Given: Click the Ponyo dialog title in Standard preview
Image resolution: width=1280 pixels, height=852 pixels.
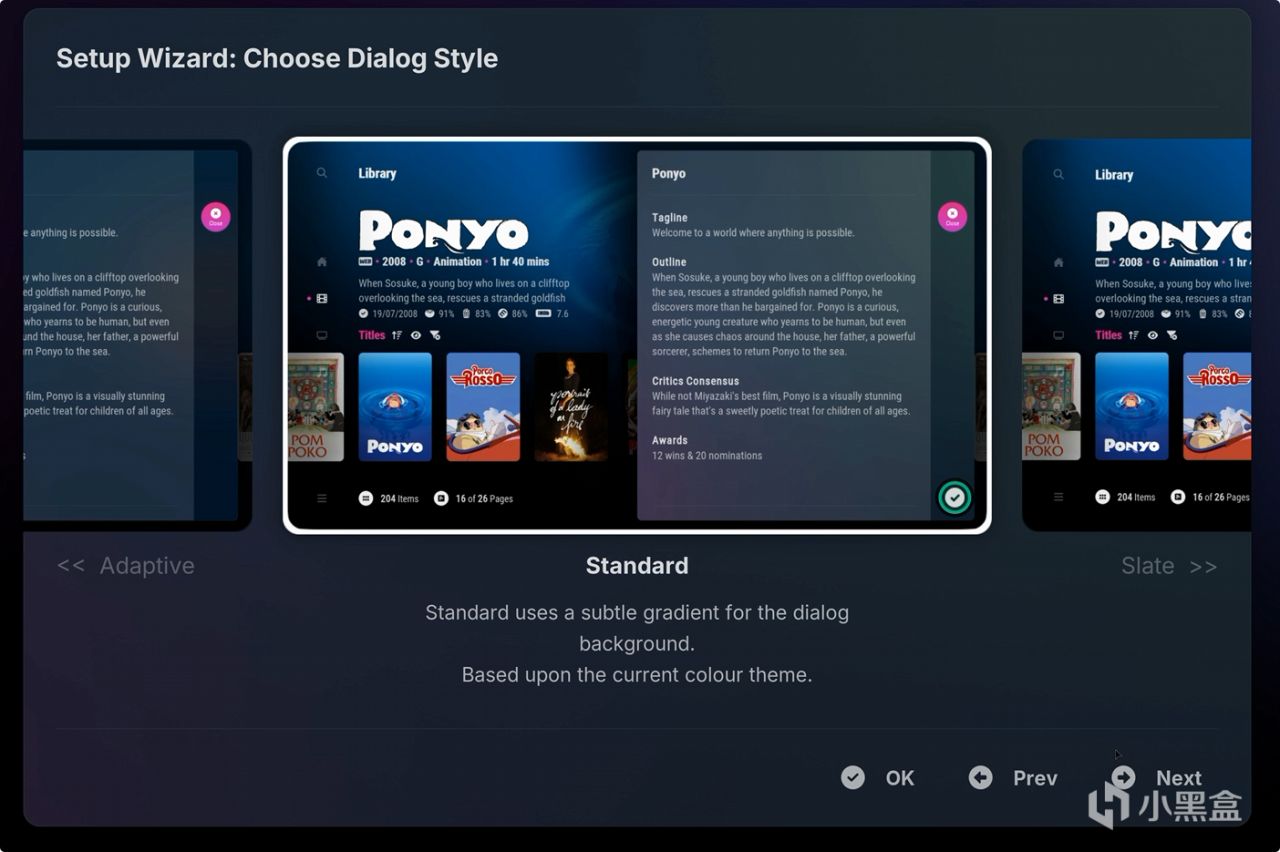Looking at the screenshot, I should pos(669,174).
